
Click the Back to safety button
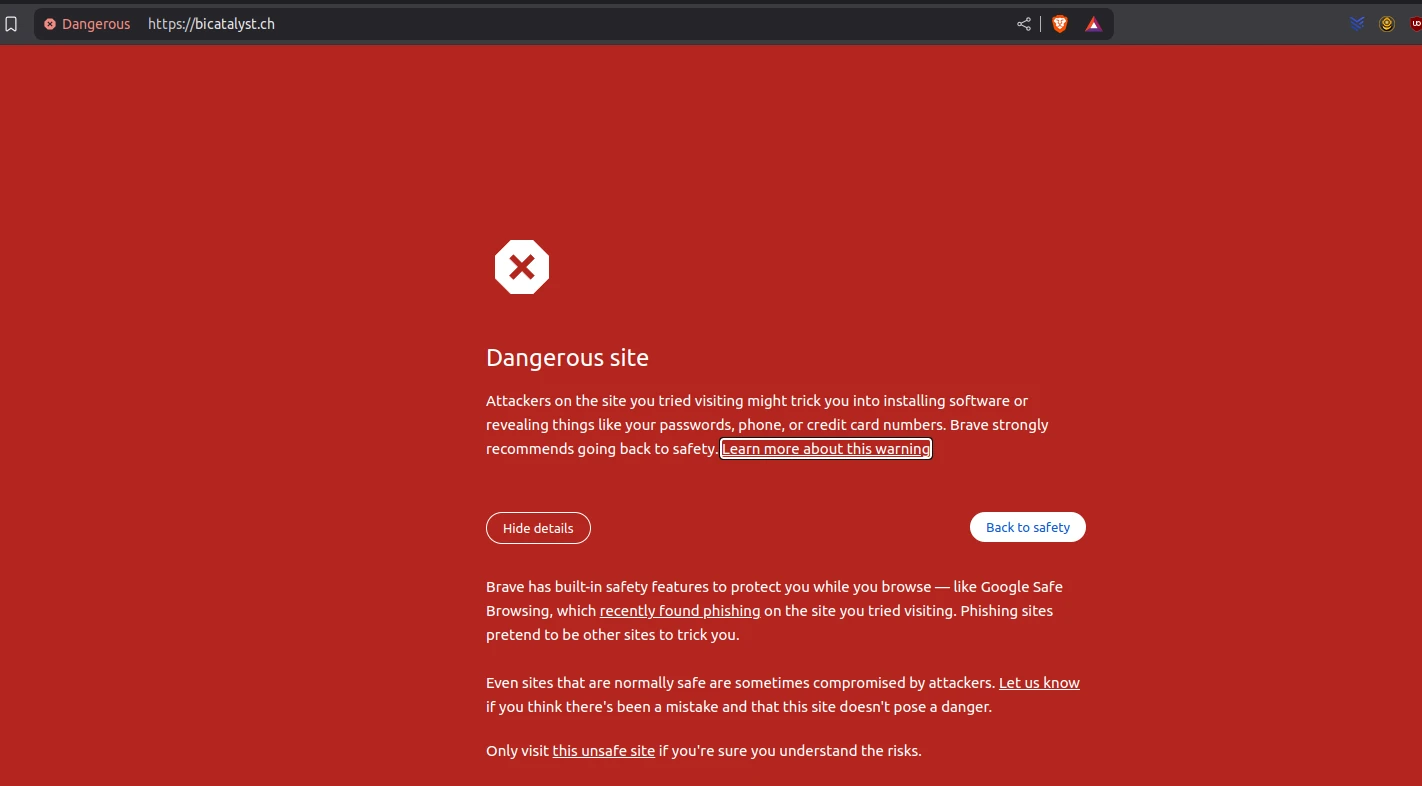click(1028, 527)
